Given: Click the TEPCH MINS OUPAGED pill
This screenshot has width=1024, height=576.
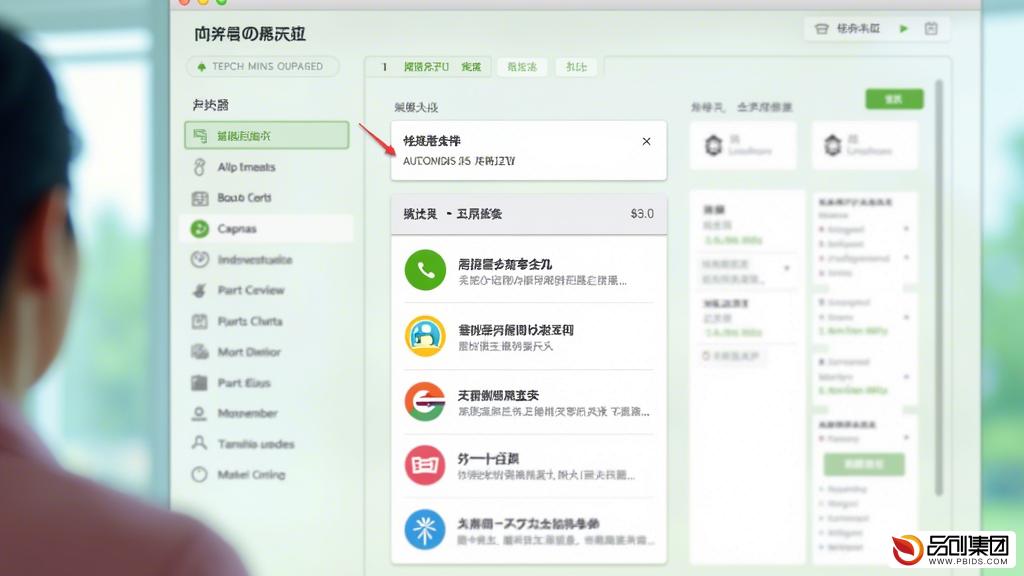Looking at the screenshot, I should tap(263, 67).
